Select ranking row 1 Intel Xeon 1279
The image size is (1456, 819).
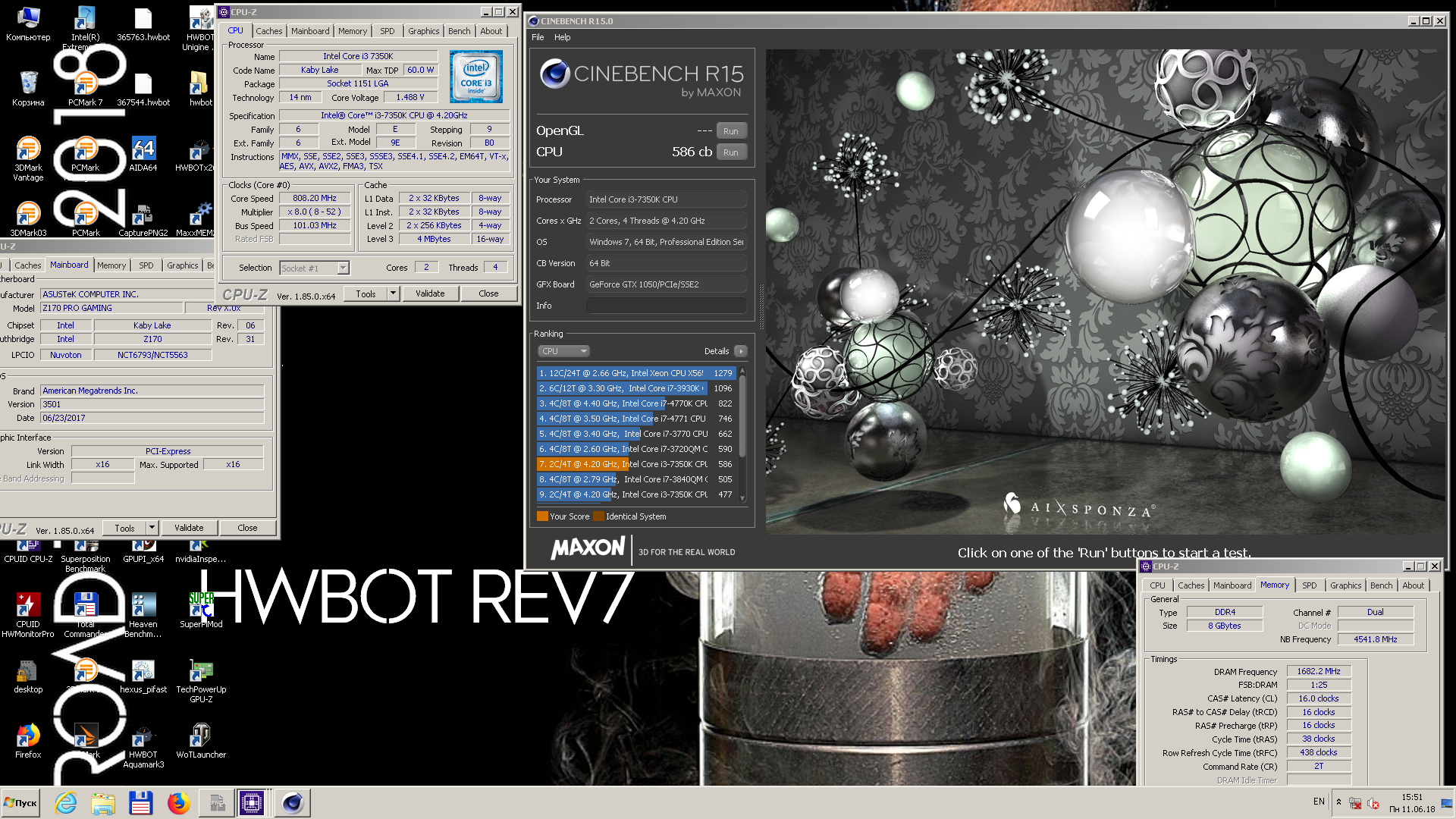coord(636,373)
